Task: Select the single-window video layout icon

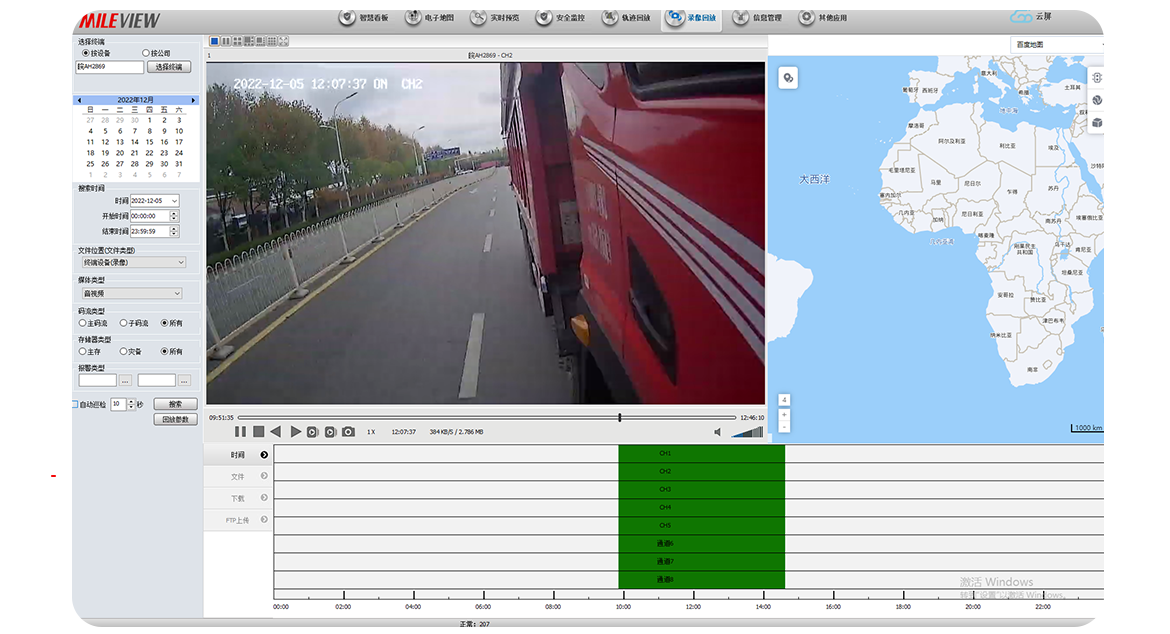Action: [214, 41]
